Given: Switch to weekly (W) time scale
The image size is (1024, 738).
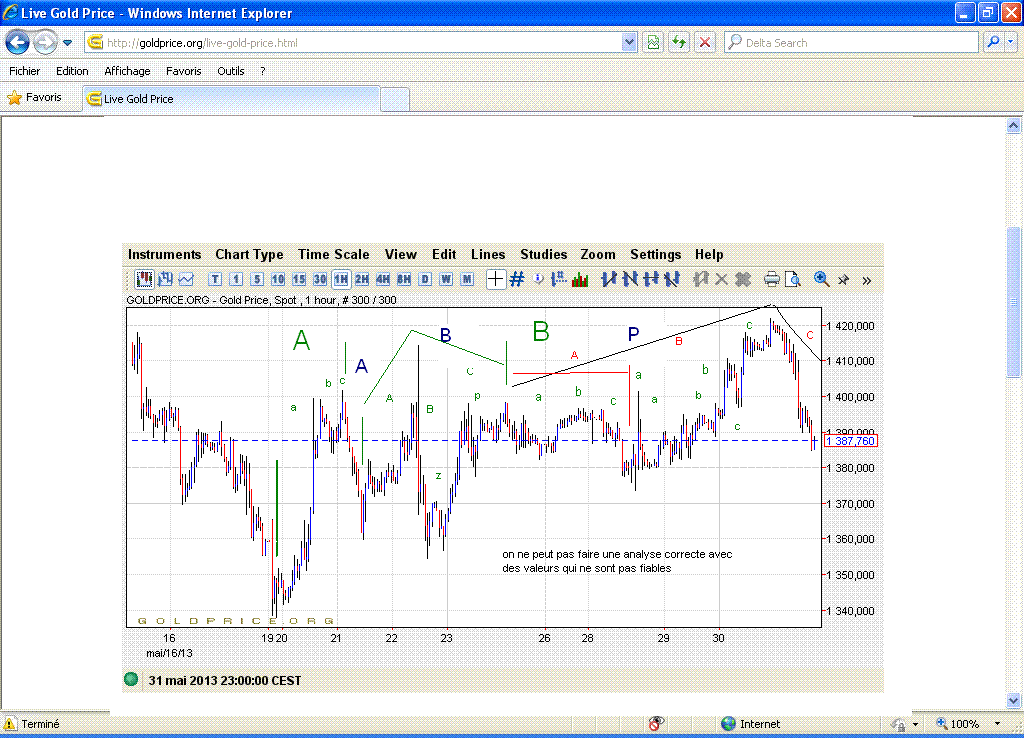Looking at the screenshot, I should pyautogui.click(x=446, y=280).
